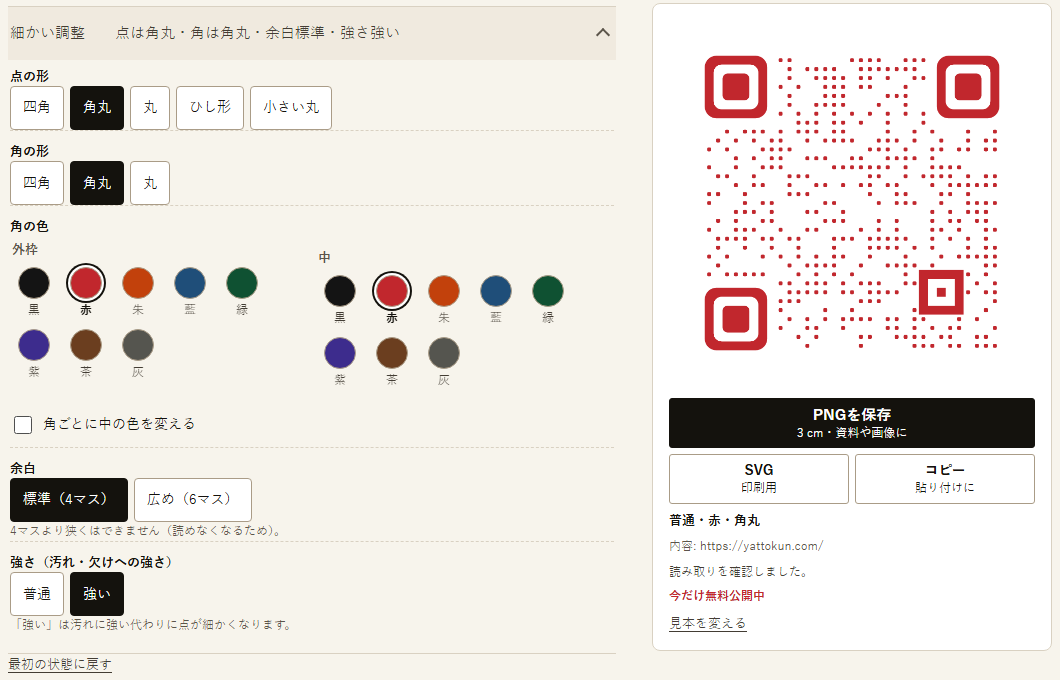Click 読み取りを確認しました。 status text
Viewport: 1060px width, 680px height.
[739, 571]
